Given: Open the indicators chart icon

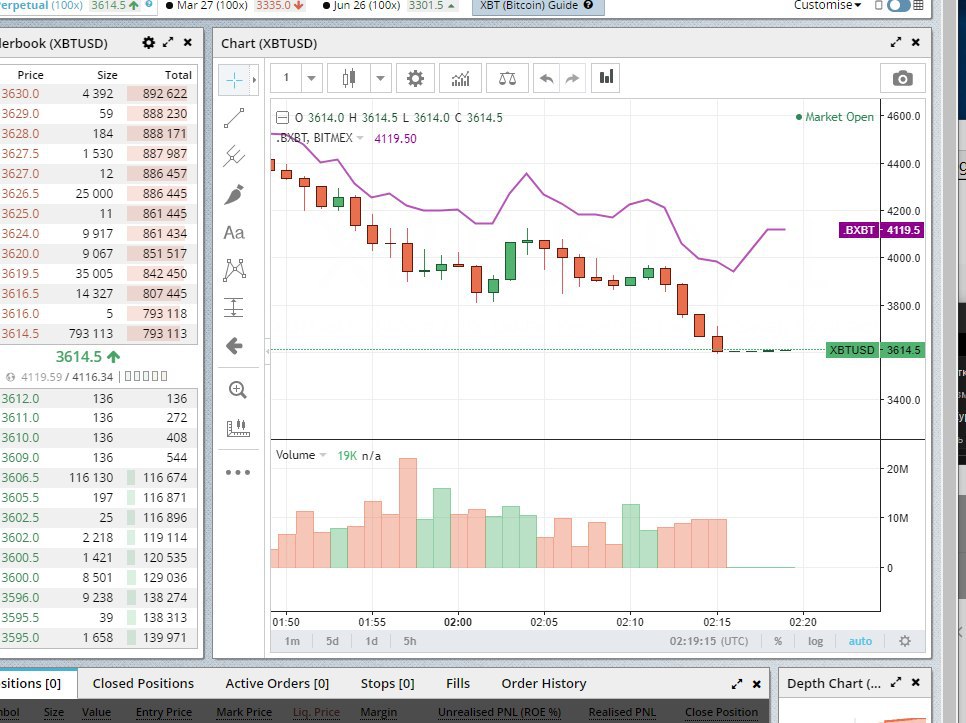Looking at the screenshot, I should click(x=461, y=78).
